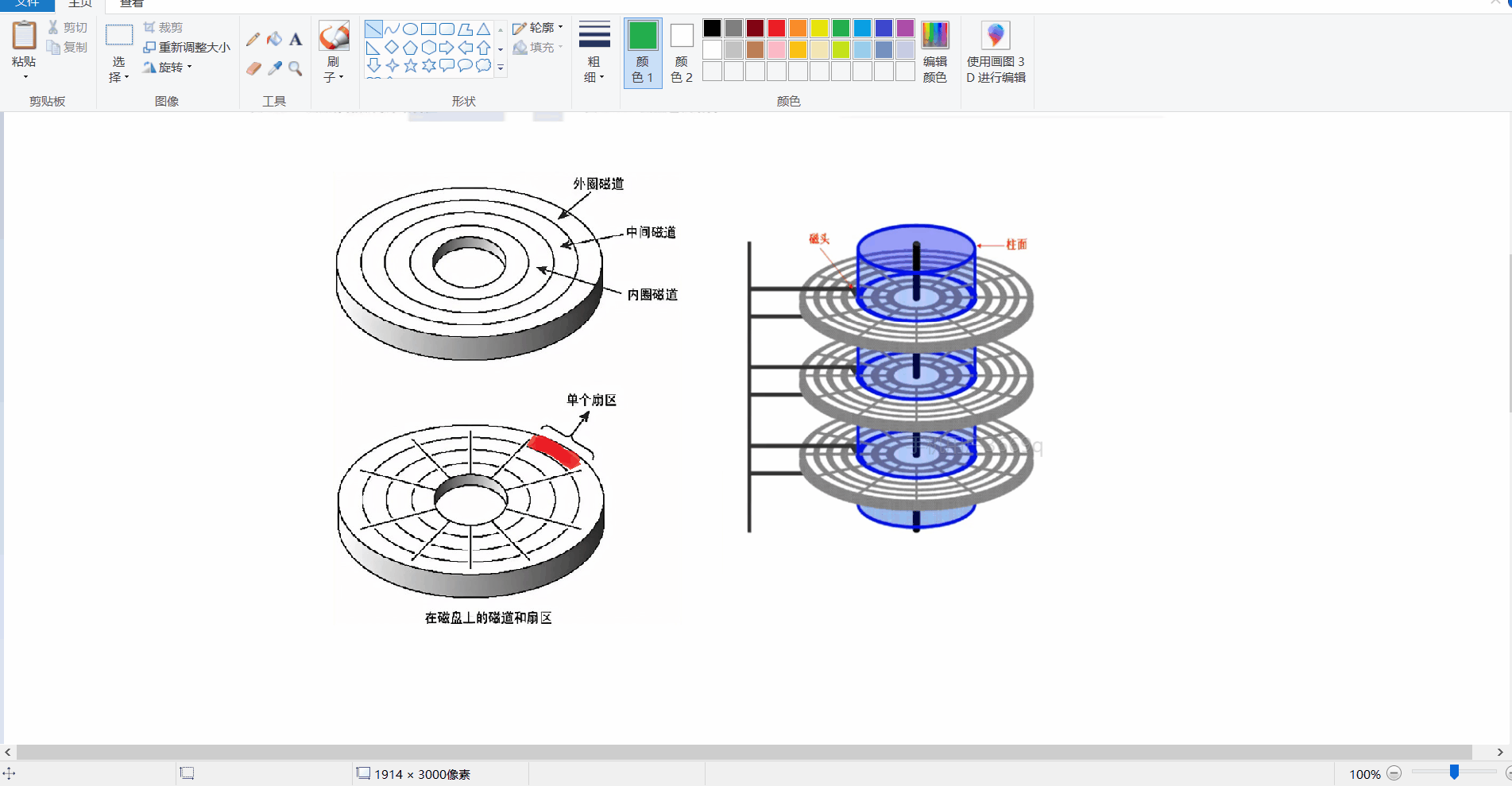1512x786 pixels.
Task: Open Edit colors (编辑颜色) dialog
Action: [935, 52]
